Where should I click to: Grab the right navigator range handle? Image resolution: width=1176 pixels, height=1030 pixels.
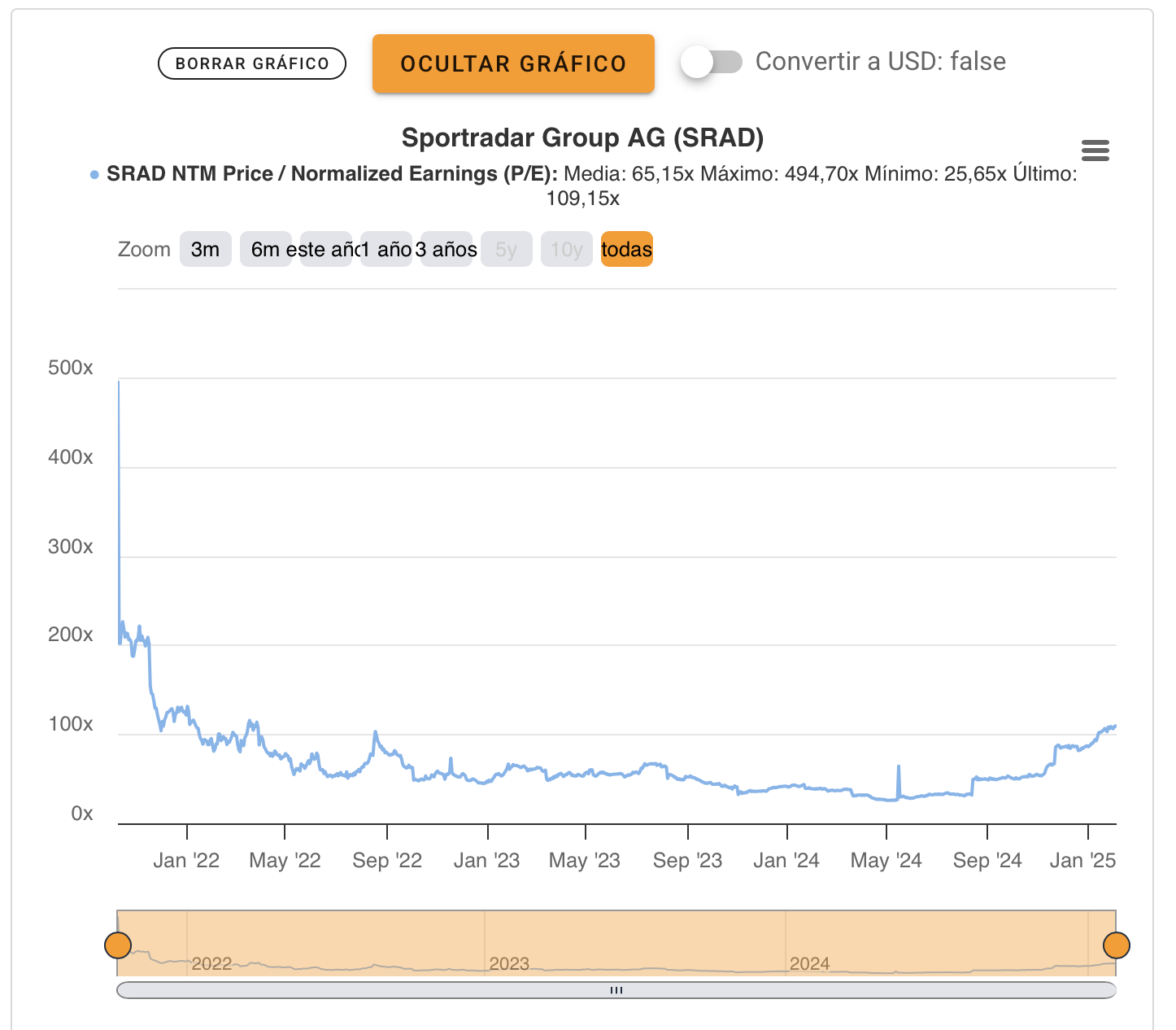coord(1117,945)
